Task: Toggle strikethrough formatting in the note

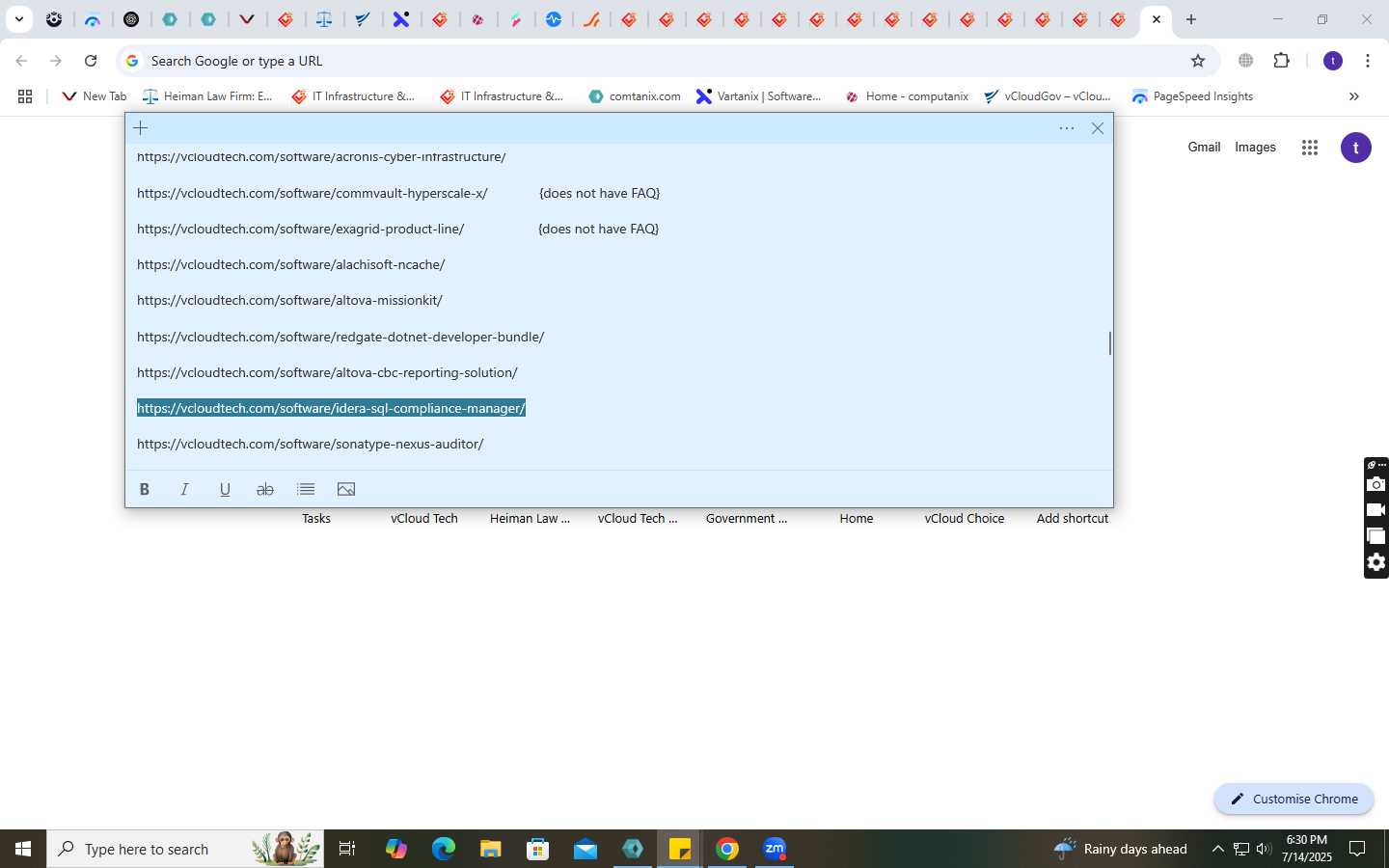Action: tap(265, 489)
